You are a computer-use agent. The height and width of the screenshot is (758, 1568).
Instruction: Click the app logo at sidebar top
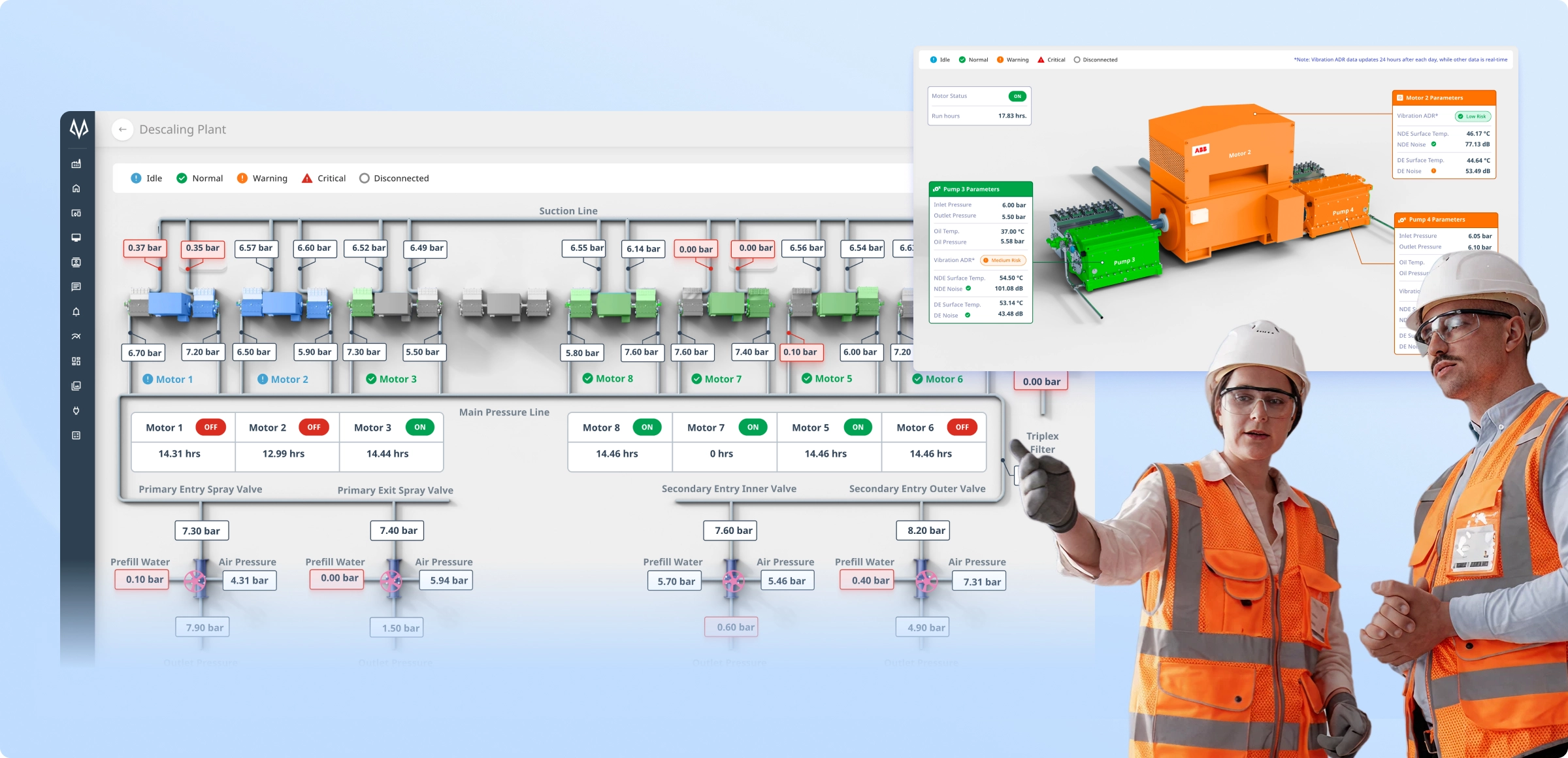point(78,128)
